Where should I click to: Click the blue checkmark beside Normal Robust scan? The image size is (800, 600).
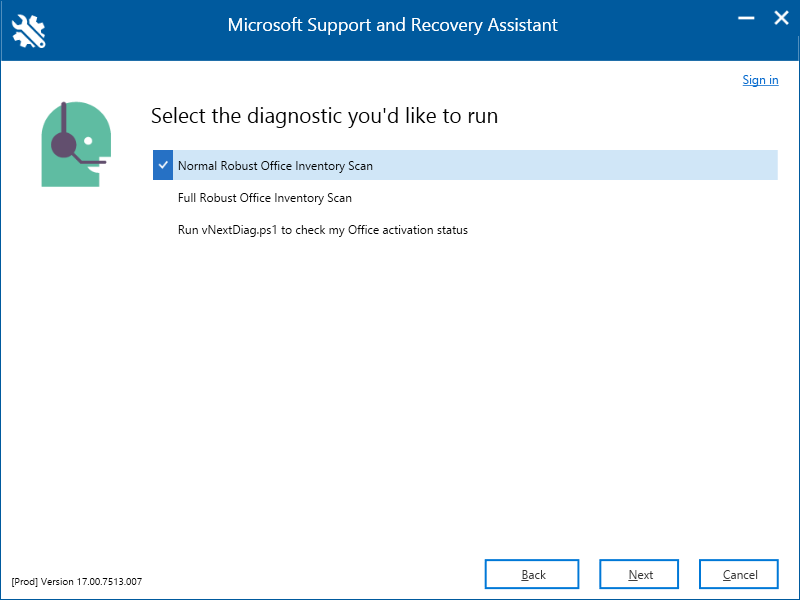pyautogui.click(x=163, y=165)
